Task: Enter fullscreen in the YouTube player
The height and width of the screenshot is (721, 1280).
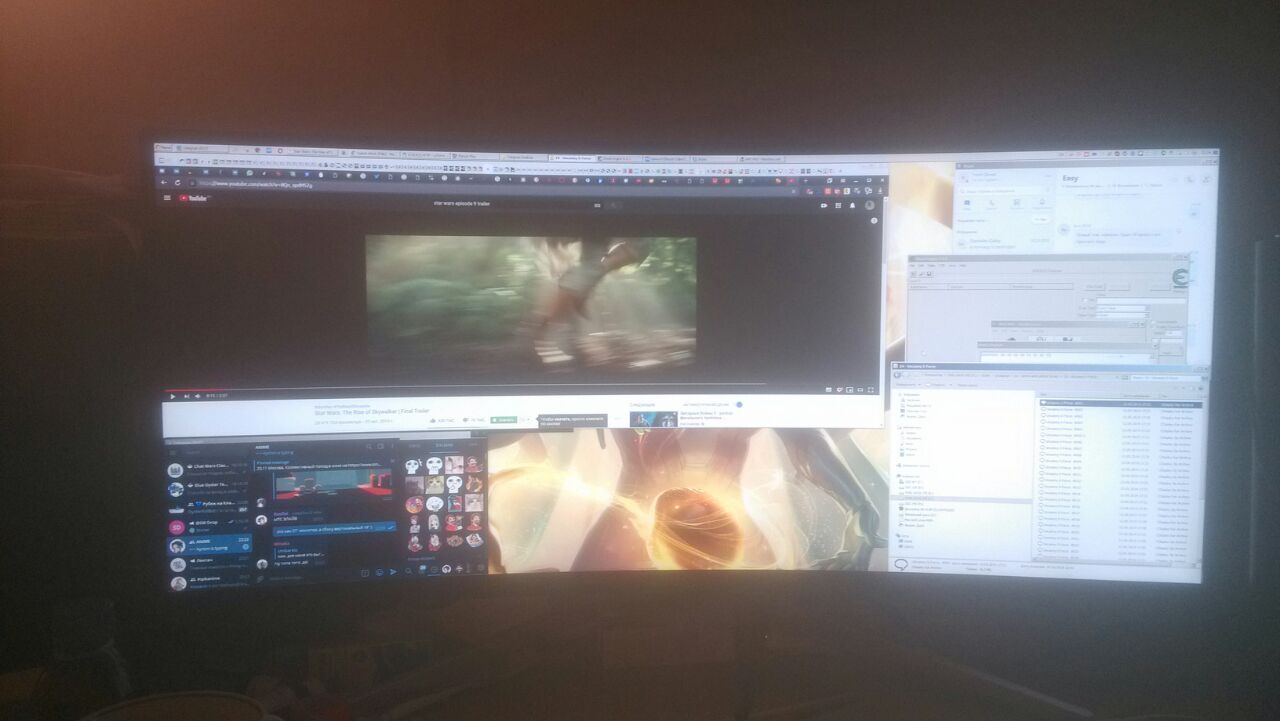Action: click(871, 389)
